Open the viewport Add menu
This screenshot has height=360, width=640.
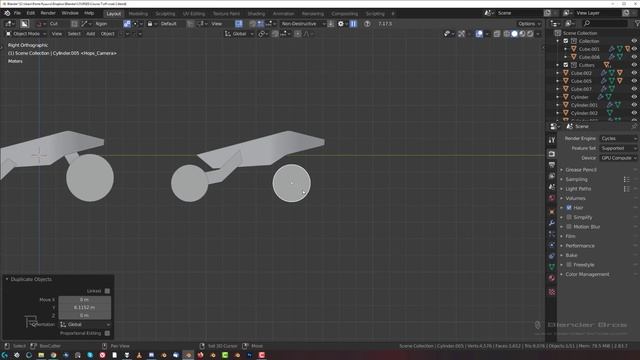[x=90, y=34]
